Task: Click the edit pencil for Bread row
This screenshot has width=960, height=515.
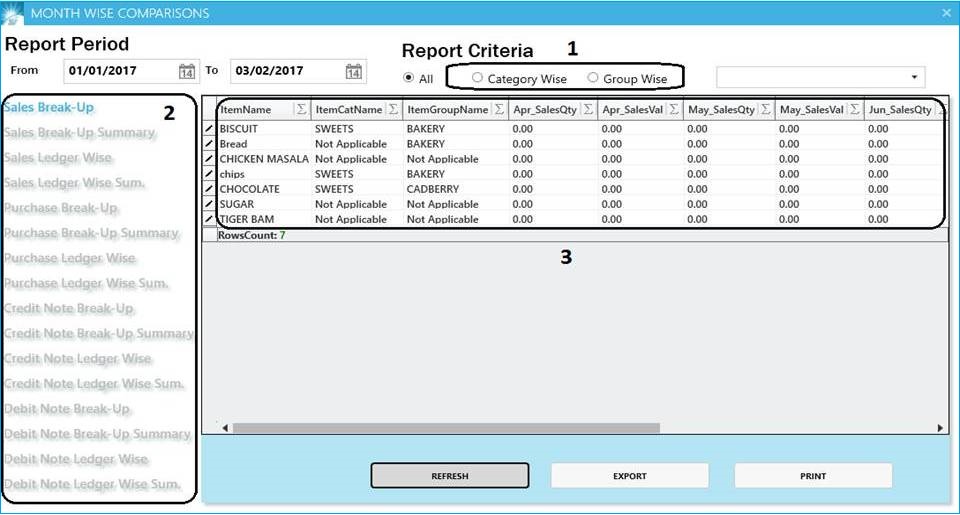Action: [209, 144]
